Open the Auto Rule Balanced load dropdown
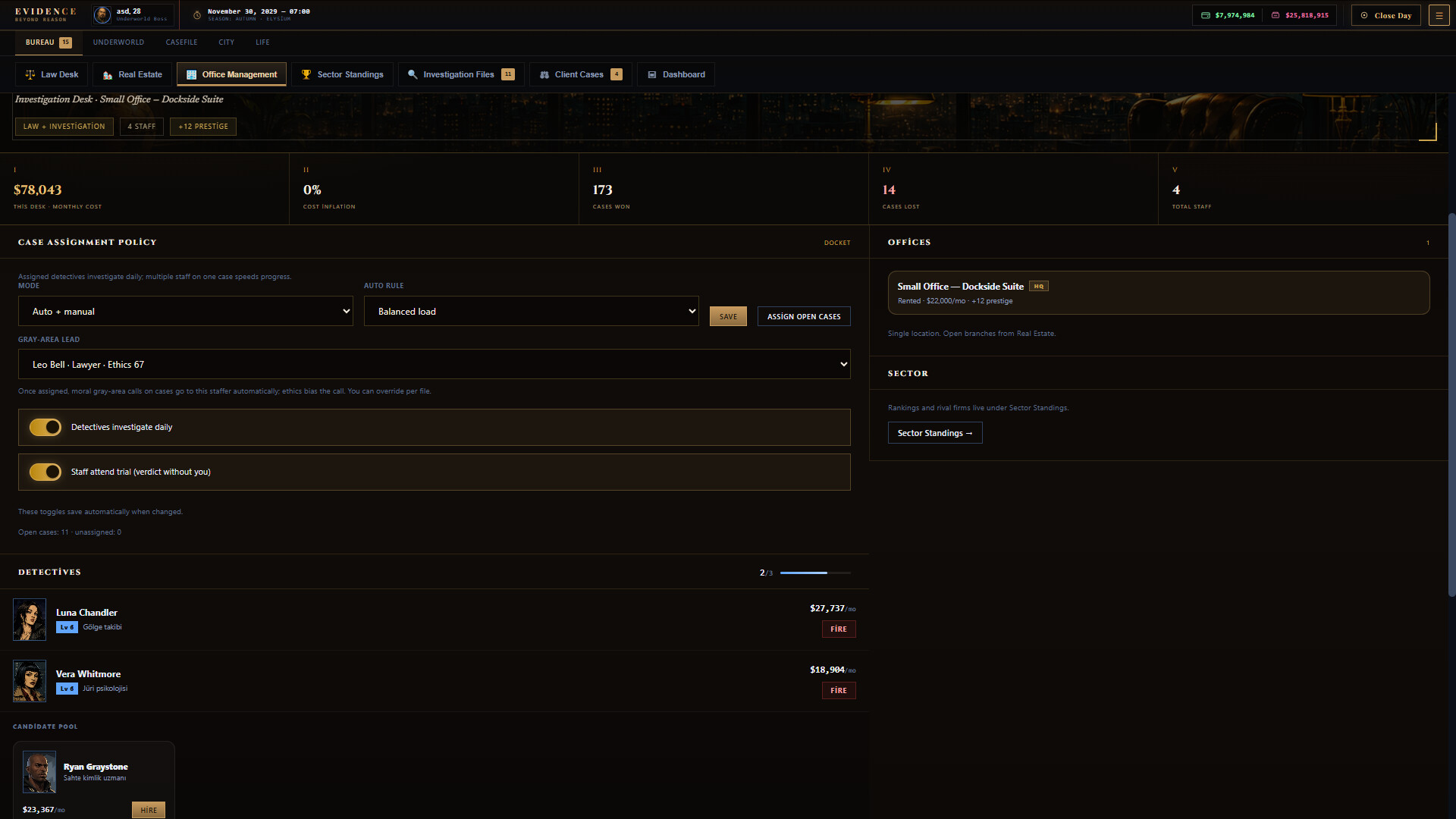Screen dimensions: 1456x819 click(x=532, y=311)
